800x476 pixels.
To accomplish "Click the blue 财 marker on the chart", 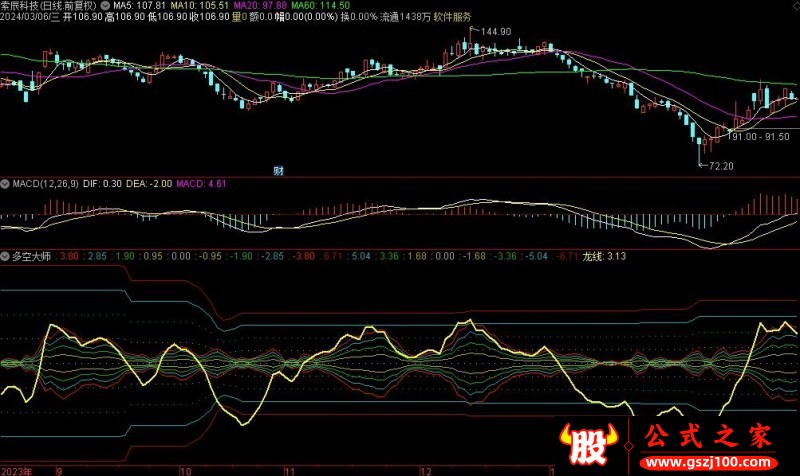I will [277, 171].
